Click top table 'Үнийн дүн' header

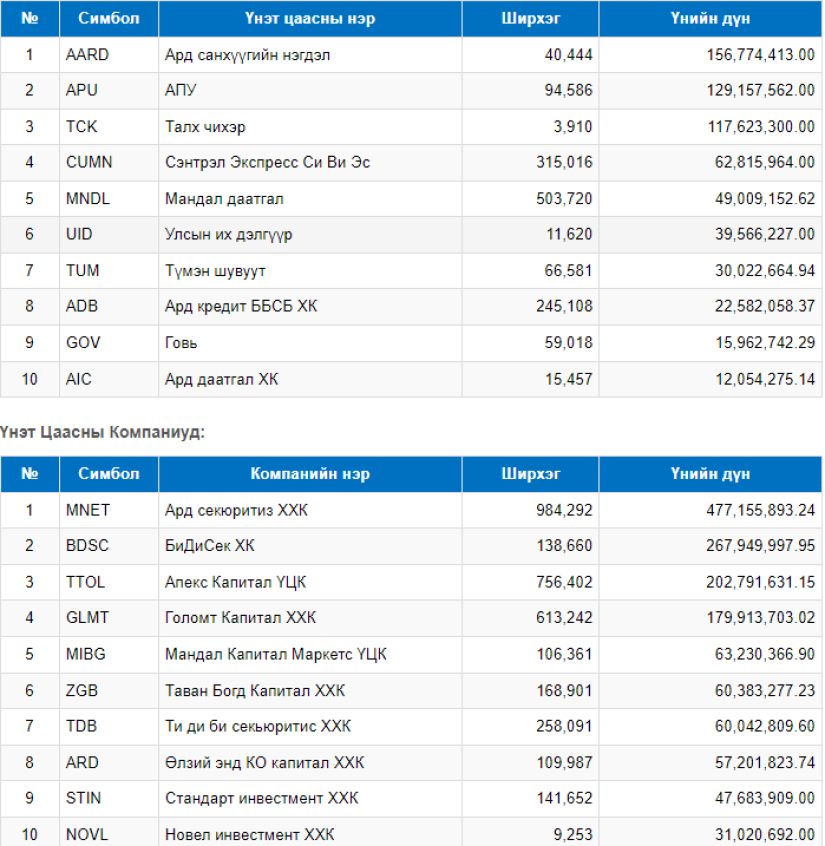(x=710, y=18)
